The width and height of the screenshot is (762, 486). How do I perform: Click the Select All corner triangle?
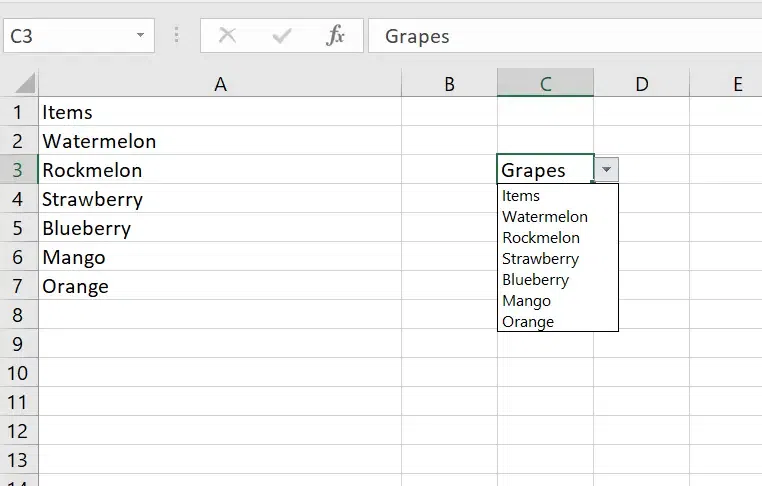[x=24, y=83]
